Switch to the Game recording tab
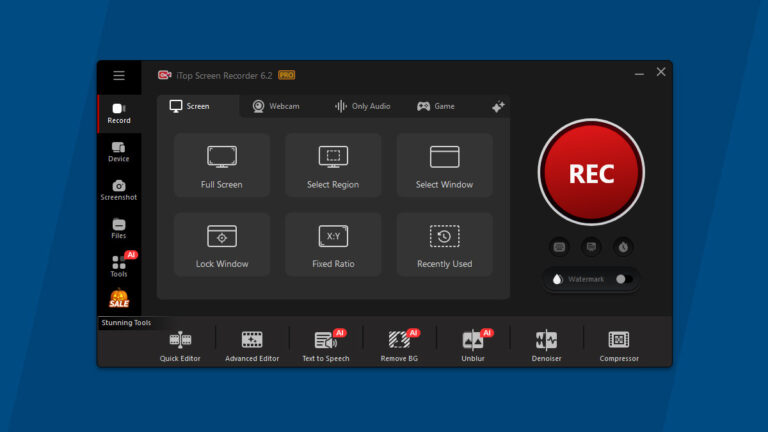This screenshot has width=768, height=432. click(436, 106)
